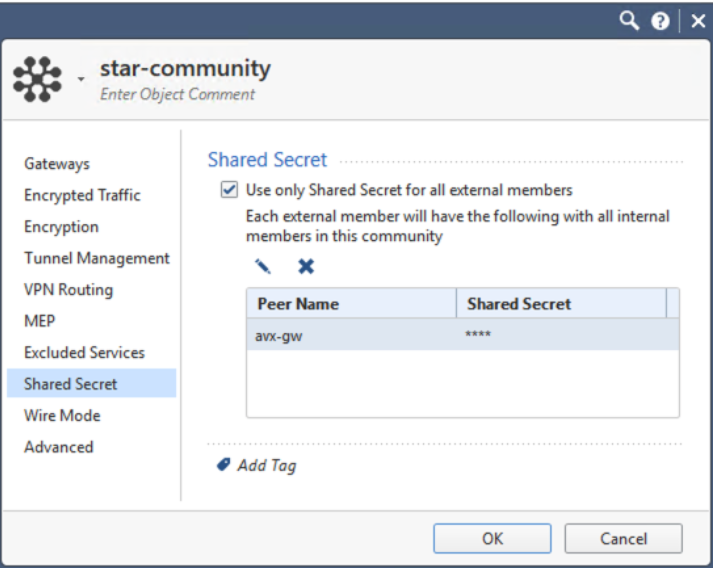Go to the Encryption settings page
713x568 pixels.
click(x=61, y=227)
